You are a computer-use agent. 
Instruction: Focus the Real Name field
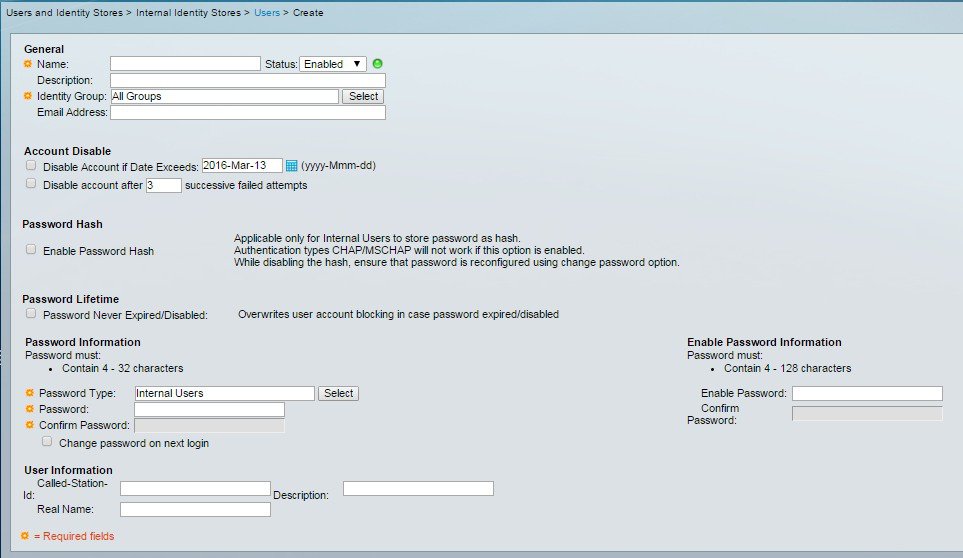point(195,510)
